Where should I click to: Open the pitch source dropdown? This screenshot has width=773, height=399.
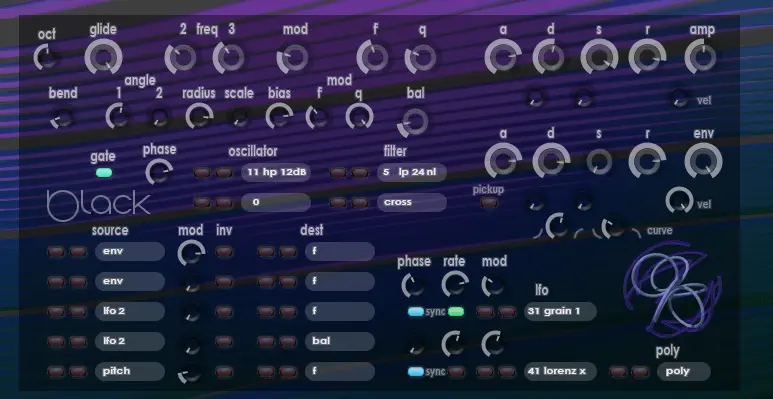tap(130, 371)
